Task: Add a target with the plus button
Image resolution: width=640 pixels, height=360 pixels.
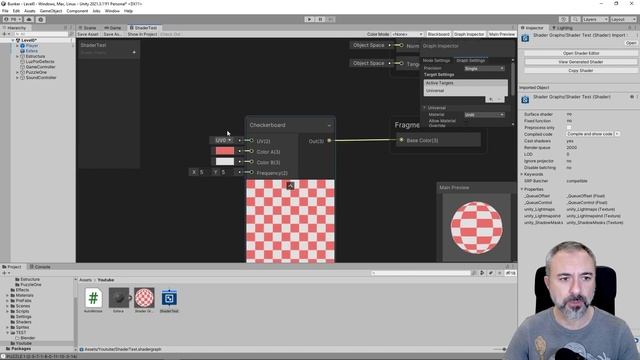Action: (x=490, y=99)
